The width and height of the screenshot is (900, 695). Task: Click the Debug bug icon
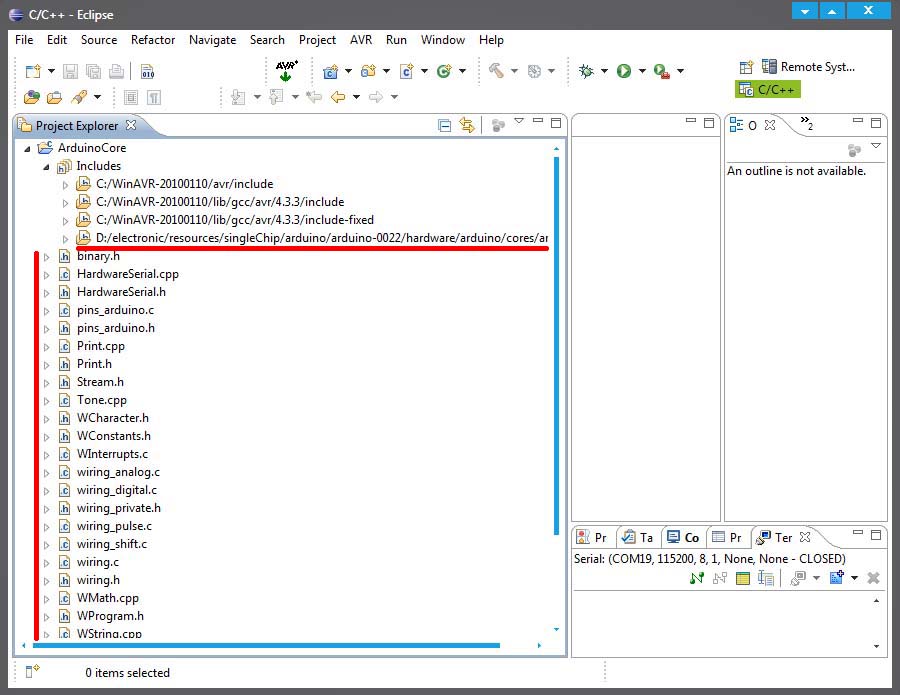click(586, 71)
